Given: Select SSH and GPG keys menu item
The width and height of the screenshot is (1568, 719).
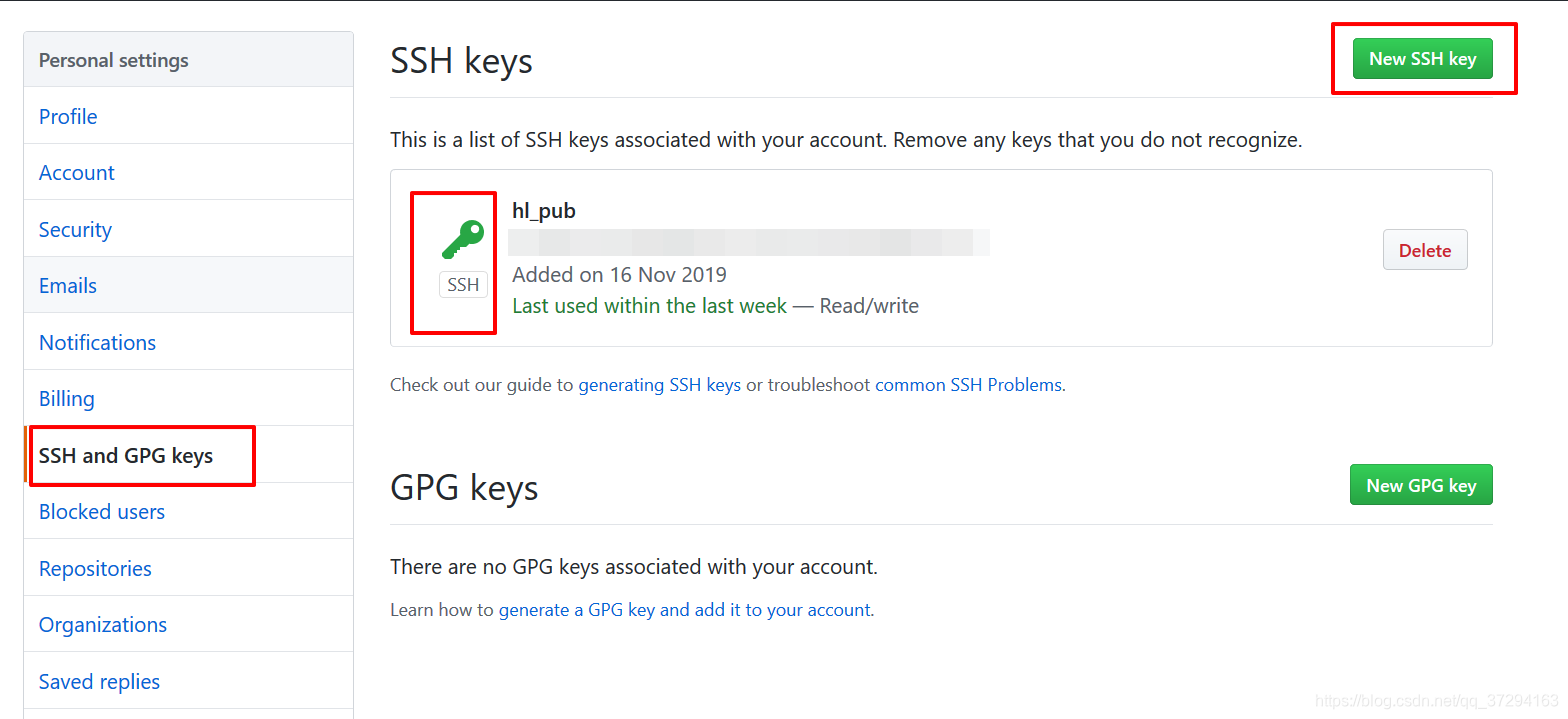Looking at the screenshot, I should [126, 456].
